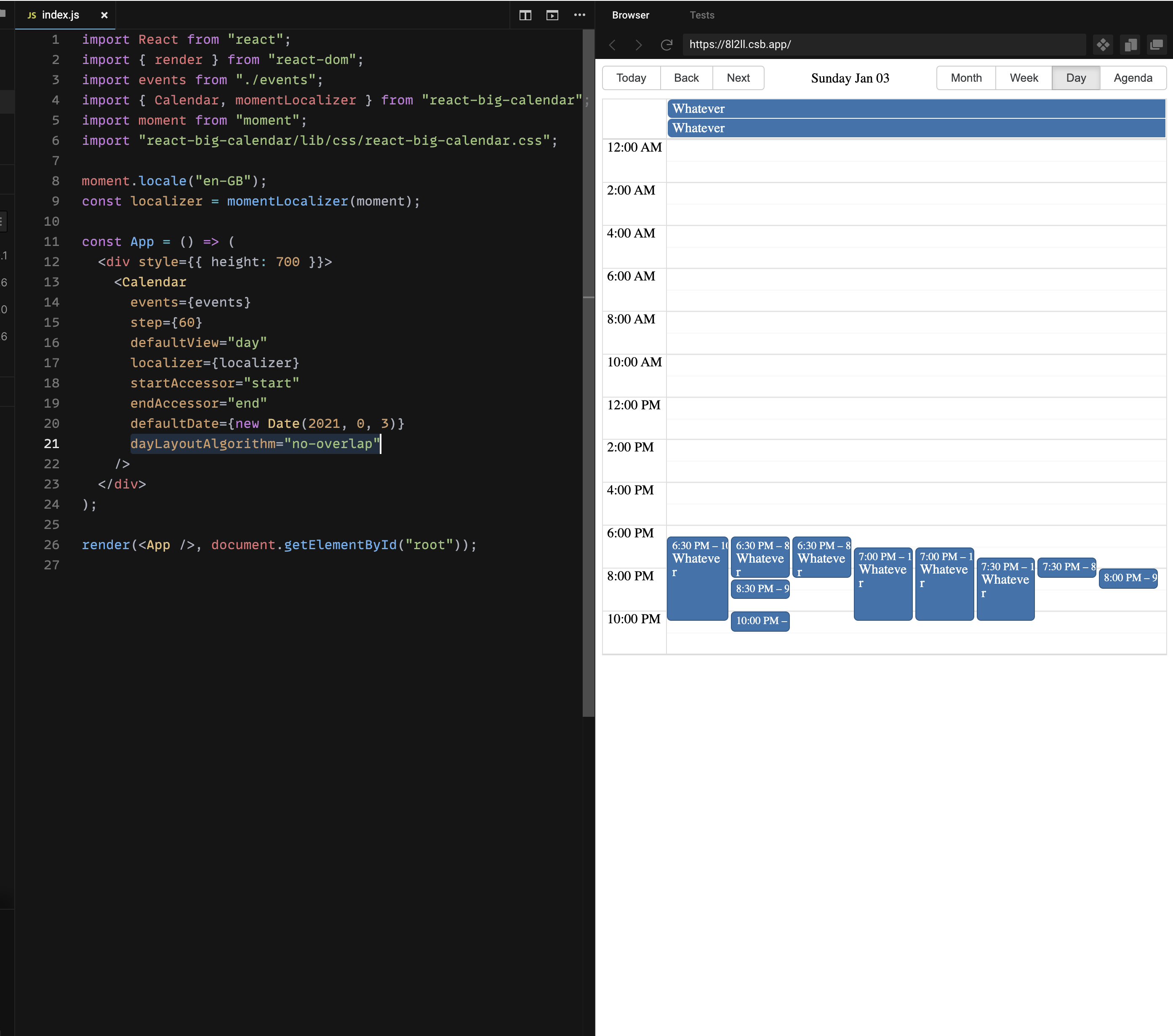1173x1036 pixels.
Task: Close the index.js tab
Action: point(104,16)
